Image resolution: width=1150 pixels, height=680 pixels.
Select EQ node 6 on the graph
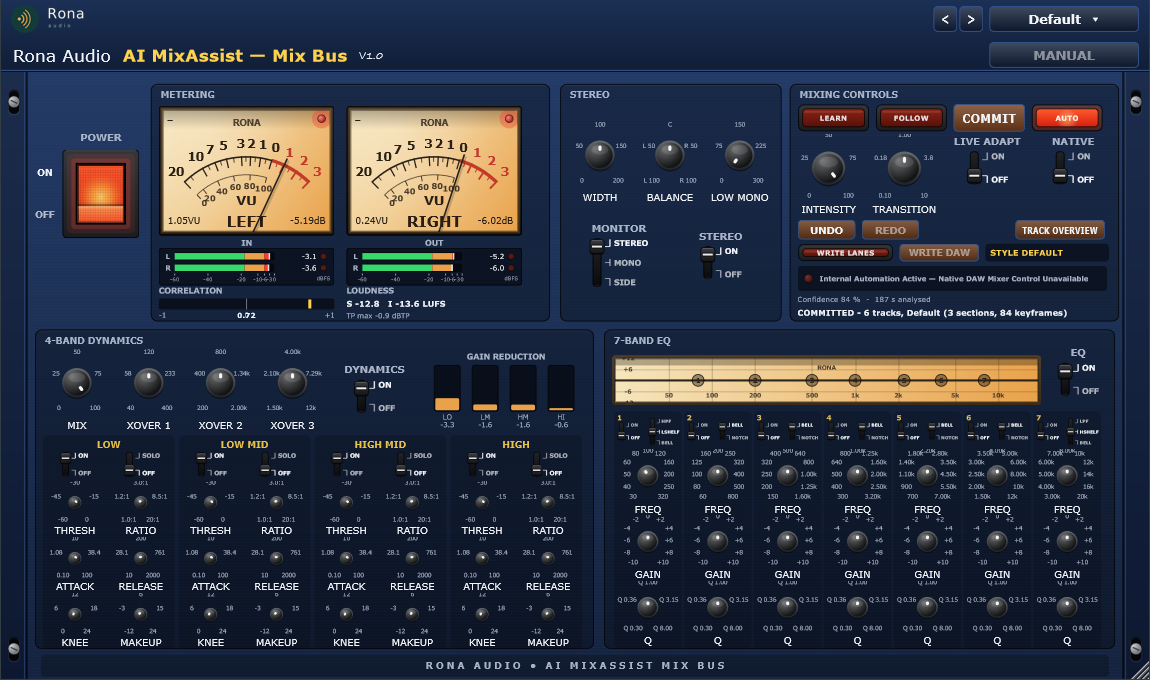[x=941, y=380]
